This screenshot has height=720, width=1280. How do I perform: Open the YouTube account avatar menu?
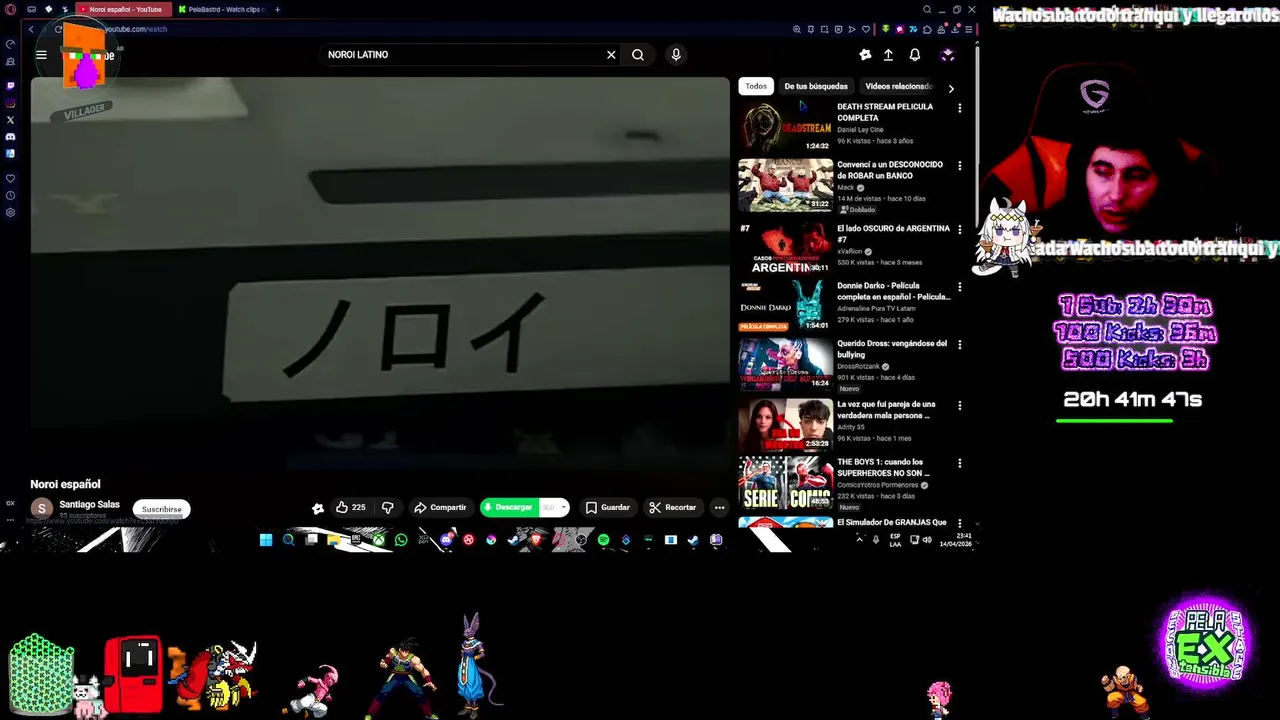click(x=948, y=55)
